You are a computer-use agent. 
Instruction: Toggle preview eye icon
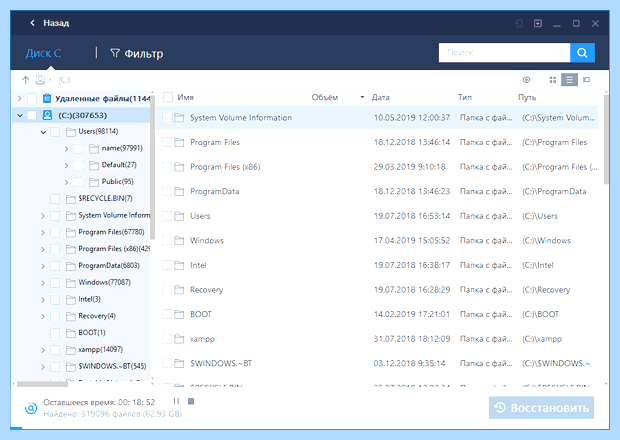[526, 80]
